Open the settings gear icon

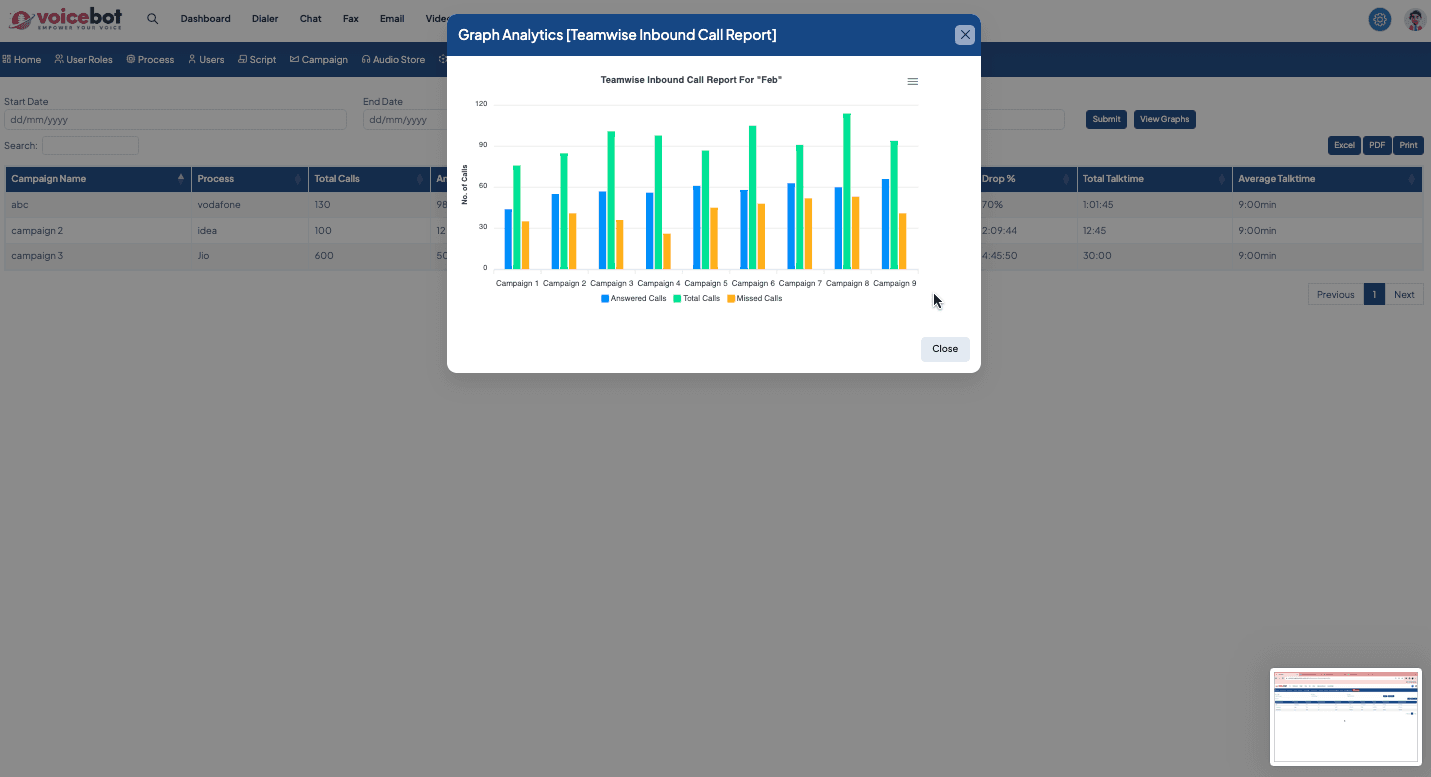coord(1380,19)
